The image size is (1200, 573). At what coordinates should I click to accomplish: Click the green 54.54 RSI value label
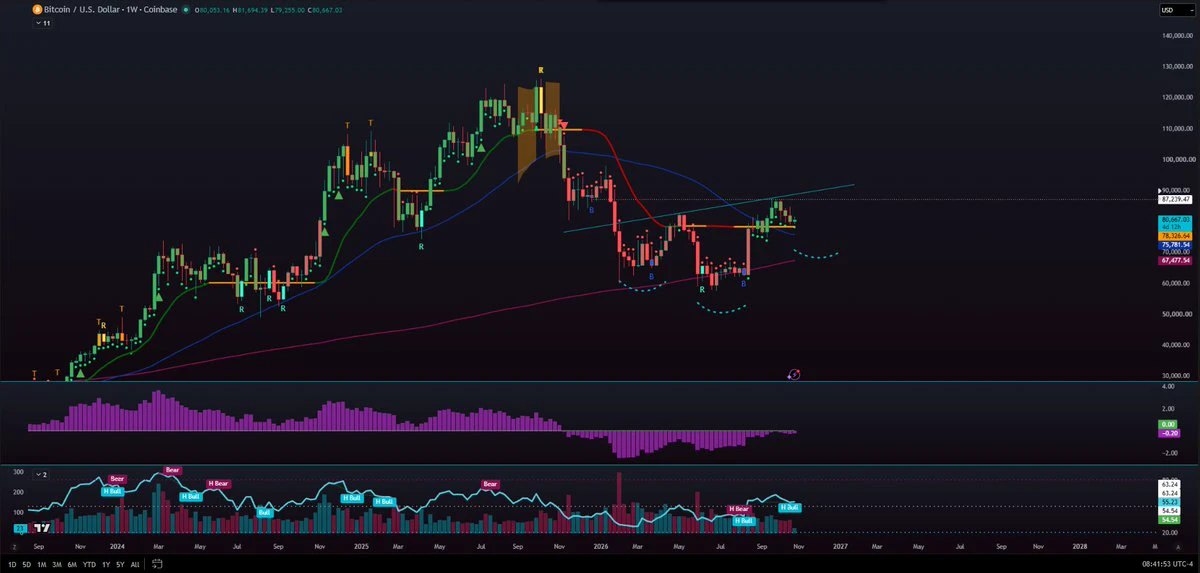tap(1168, 520)
